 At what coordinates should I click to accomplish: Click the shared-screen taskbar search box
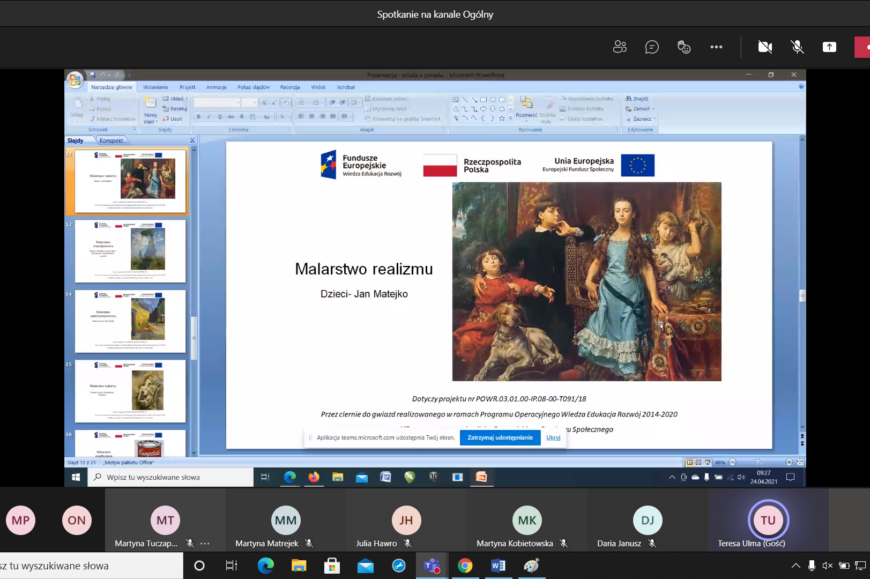(170, 477)
